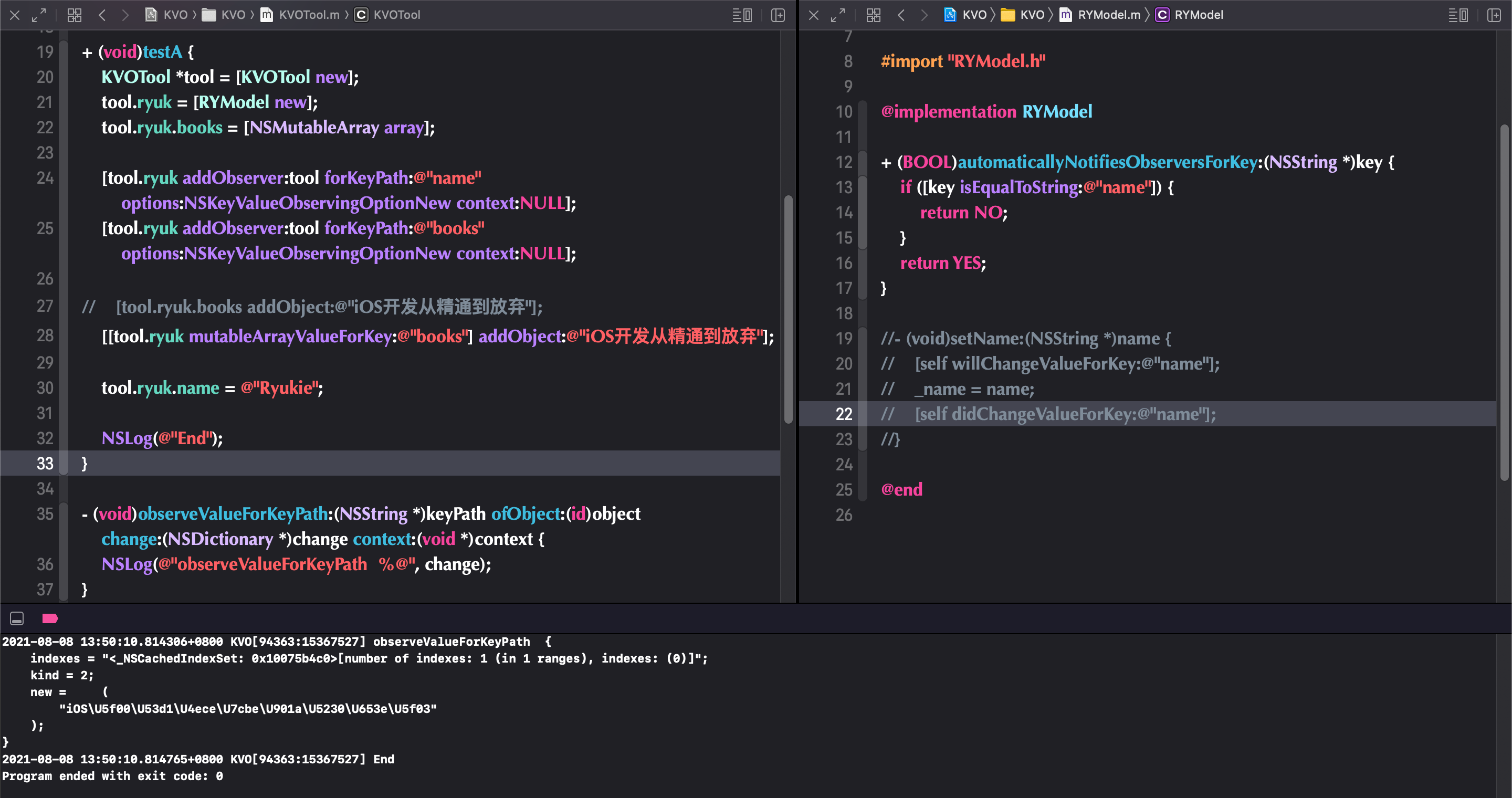
Task: Go forward in left editor history
Action: coord(124,15)
